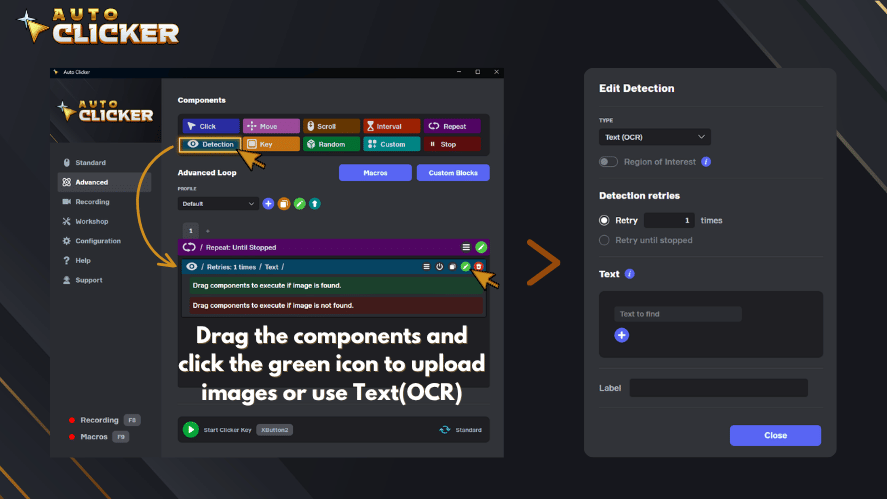
Task: Edit the Repeat: Until Stopped block
Action: (x=481, y=247)
